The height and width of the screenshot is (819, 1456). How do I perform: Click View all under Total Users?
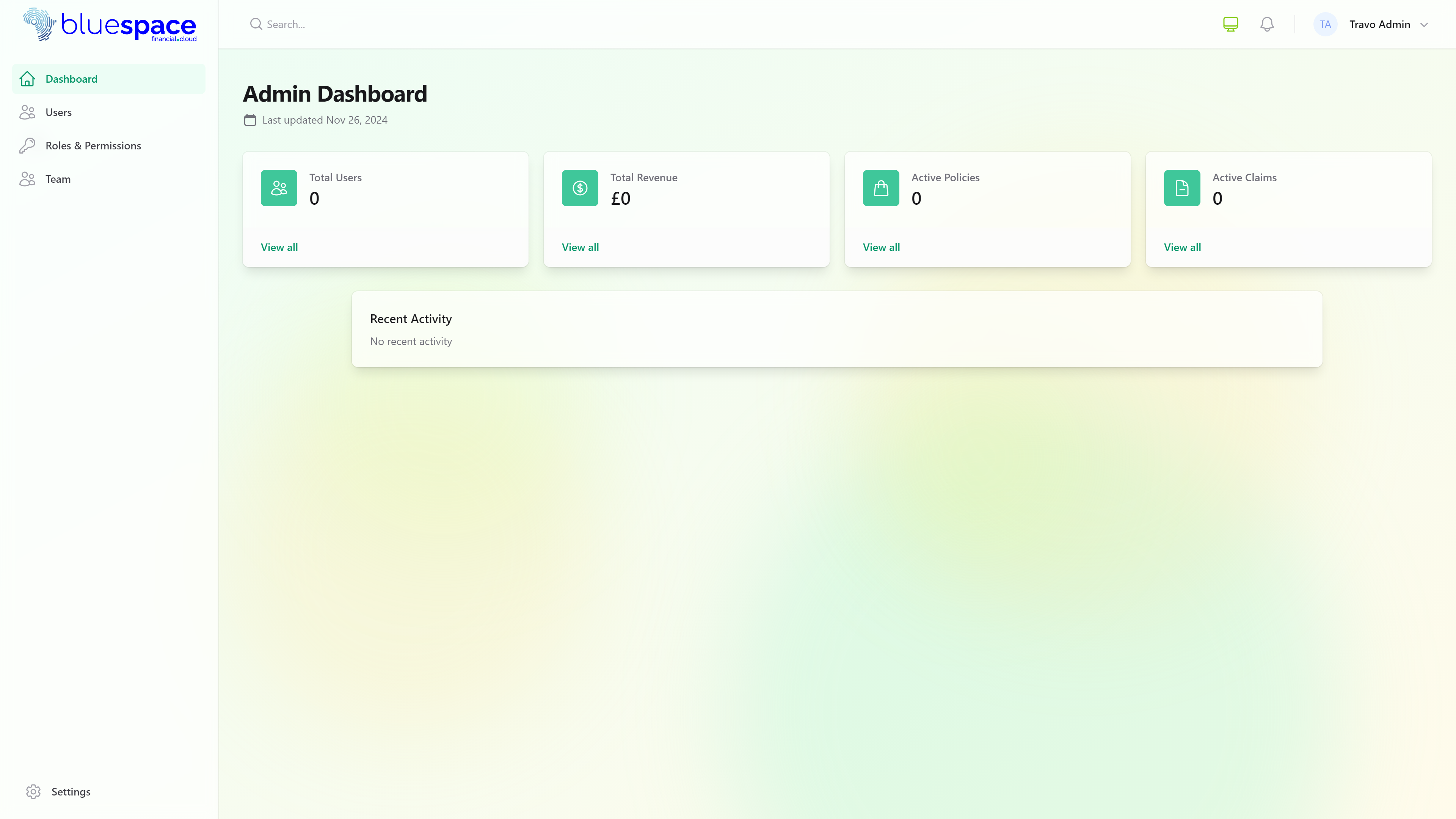click(279, 247)
